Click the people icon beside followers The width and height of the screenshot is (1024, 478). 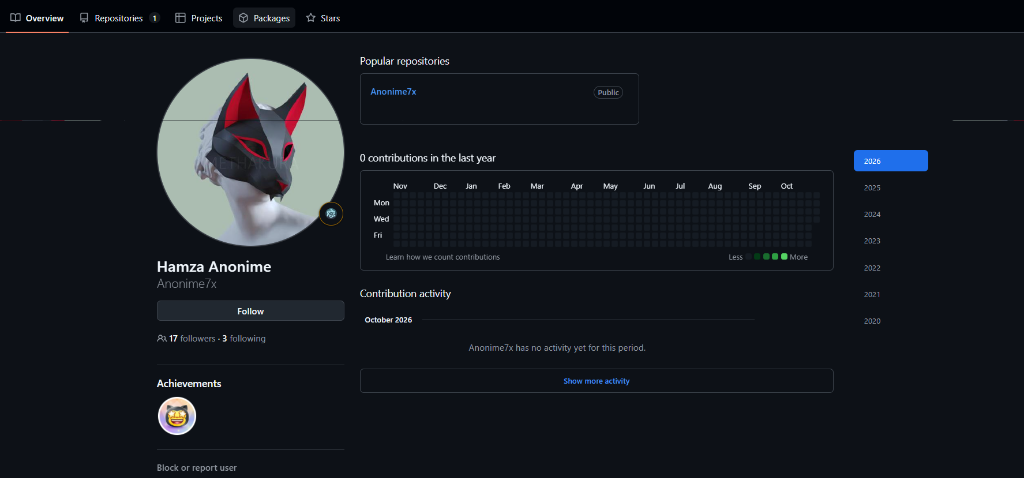[x=161, y=338]
